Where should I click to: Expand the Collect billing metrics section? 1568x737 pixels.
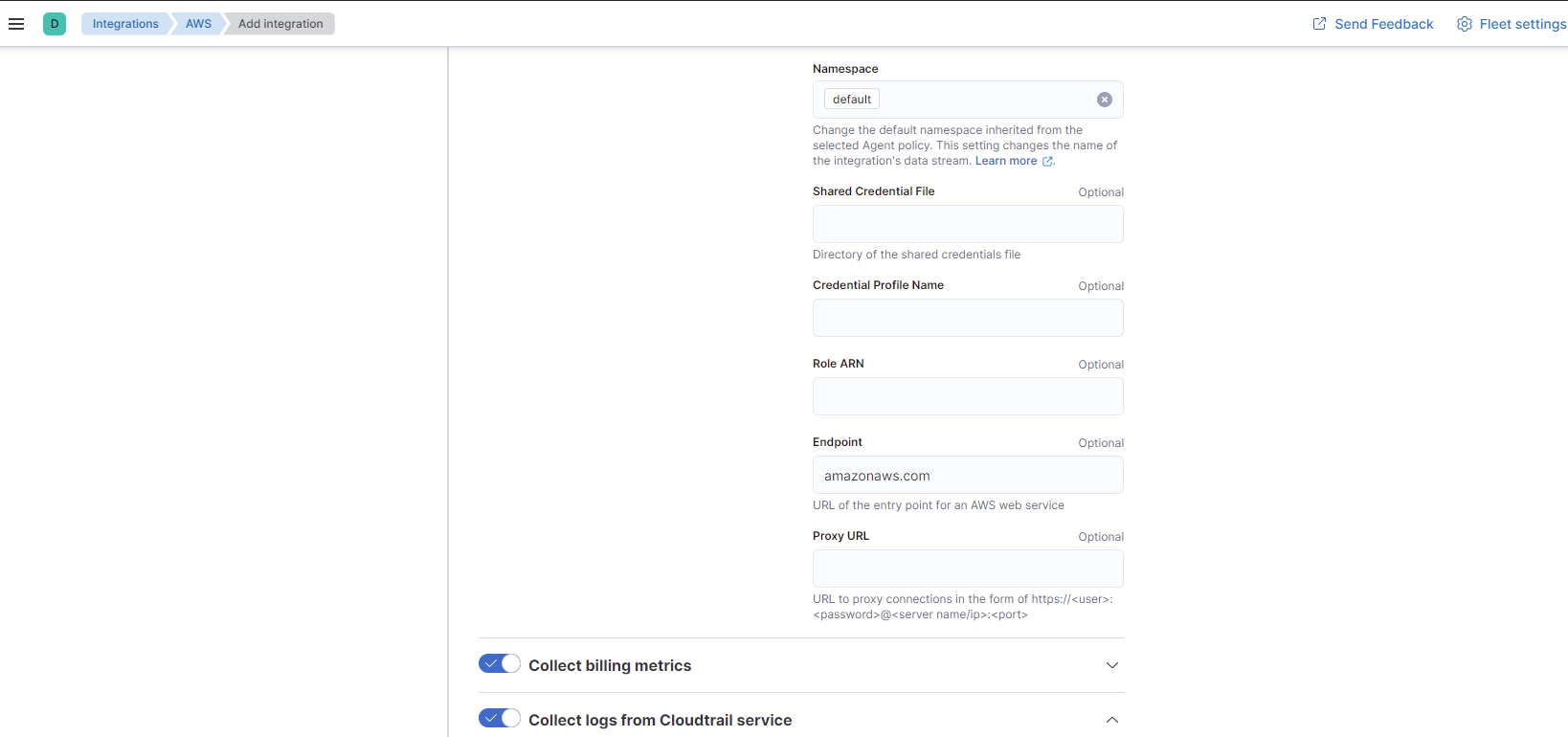(1112, 665)
